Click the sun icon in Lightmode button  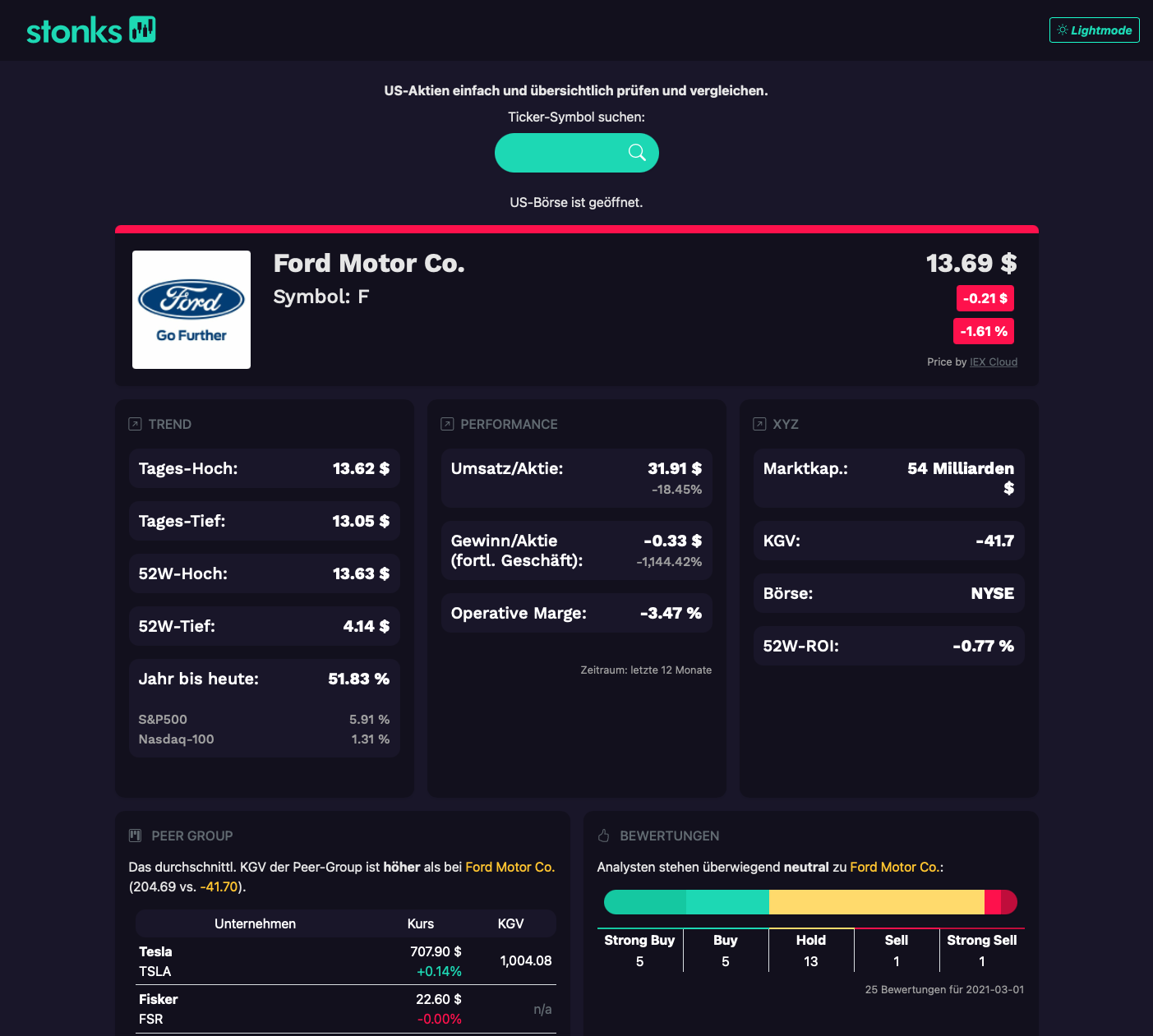click(1063, 30)
